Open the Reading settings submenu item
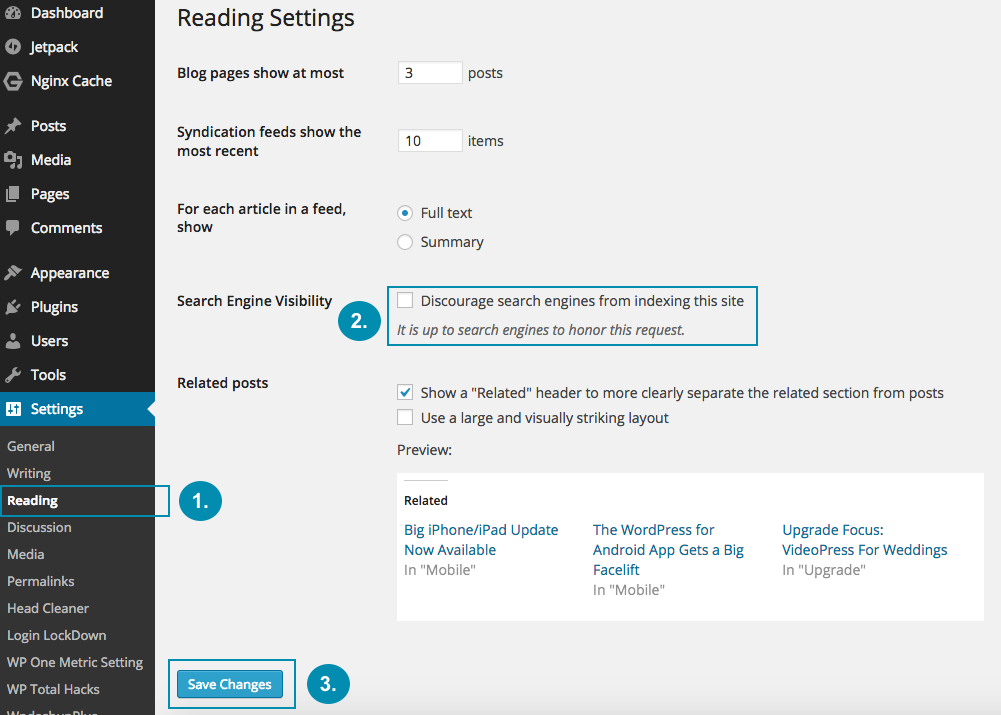 click(33, 500)
